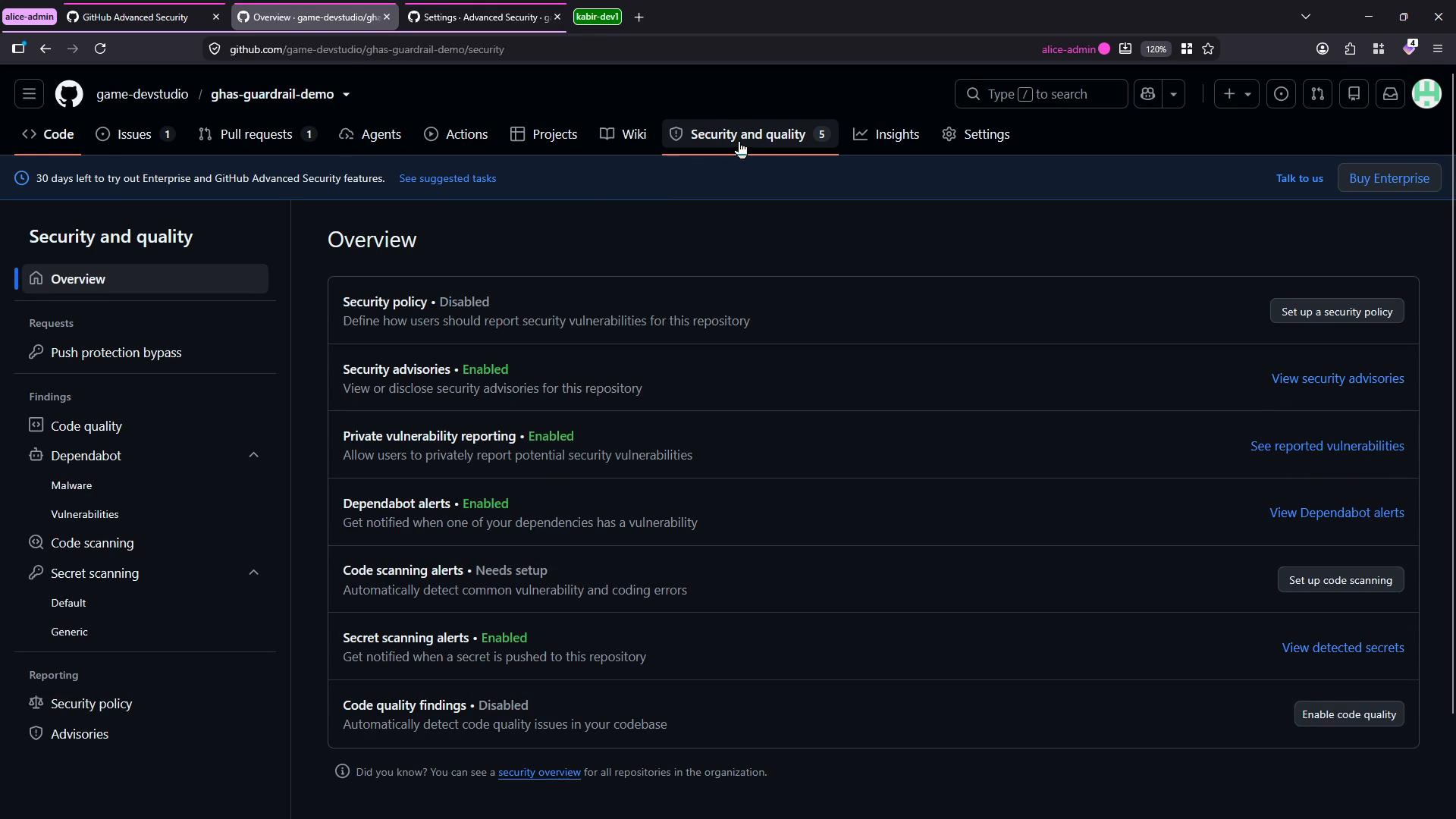Open View detected secrets link

tap(1342, 648)
